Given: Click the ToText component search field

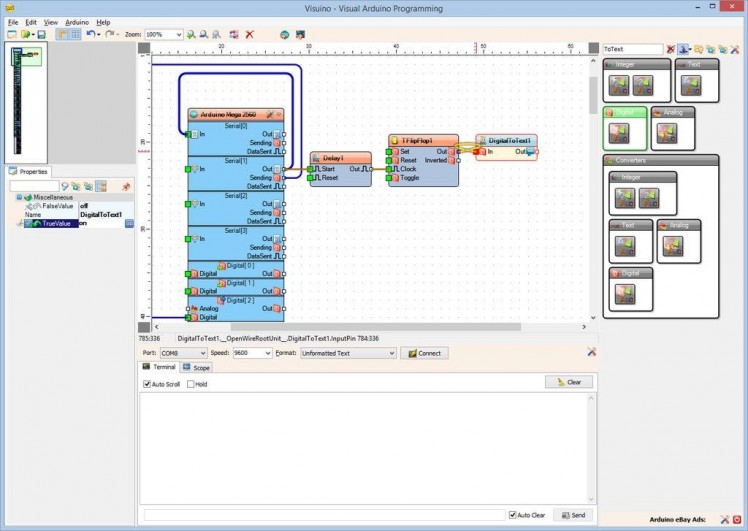Looking at the screenshot, I should point(631,49).
